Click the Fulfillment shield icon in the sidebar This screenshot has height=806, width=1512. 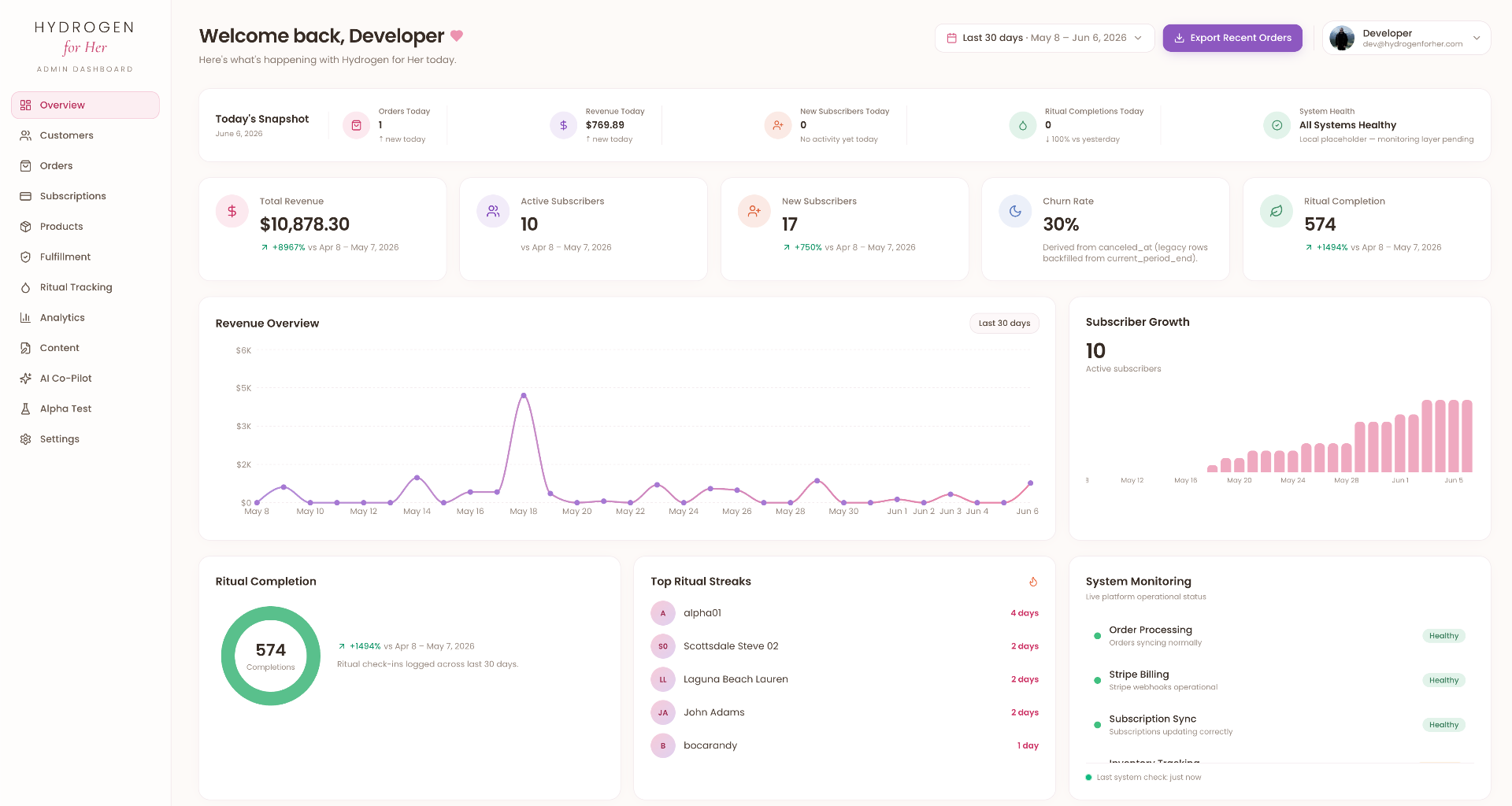click(x=25, y=257)
